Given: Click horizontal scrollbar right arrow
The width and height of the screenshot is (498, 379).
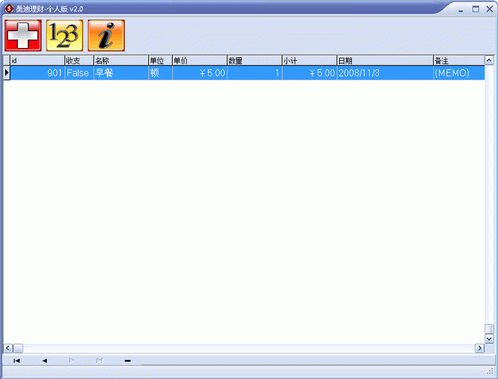Looking at the screenshot, I should [x=480, y=348].
